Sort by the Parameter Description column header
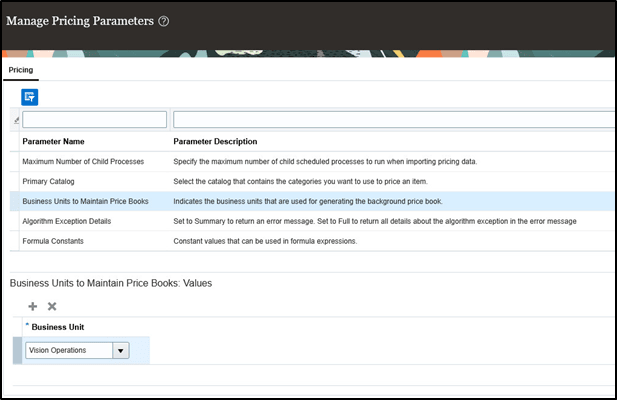 [x=215, y=142]
